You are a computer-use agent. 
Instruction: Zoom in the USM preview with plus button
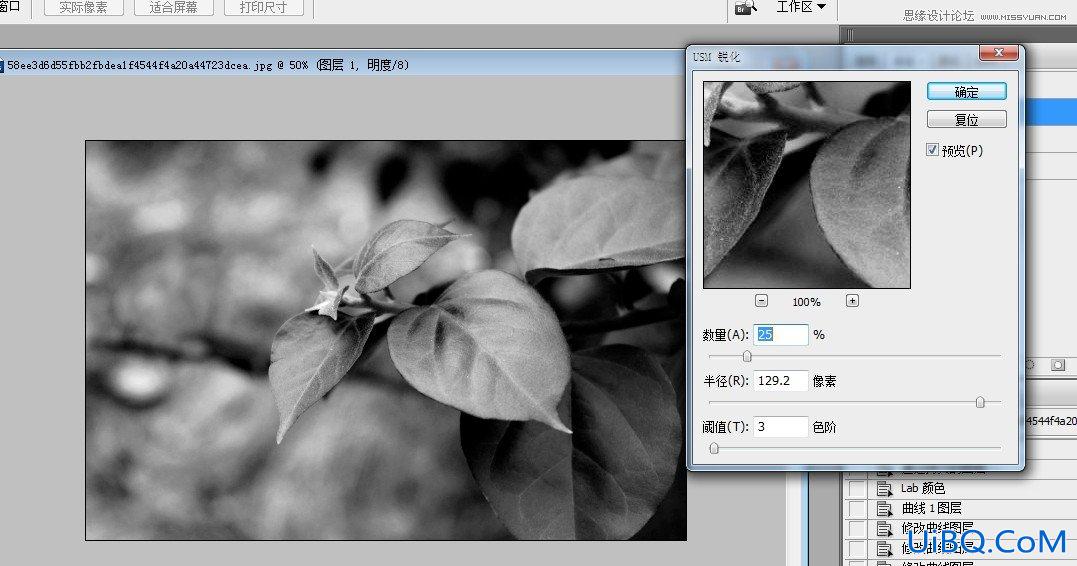[x=852, y=301]
